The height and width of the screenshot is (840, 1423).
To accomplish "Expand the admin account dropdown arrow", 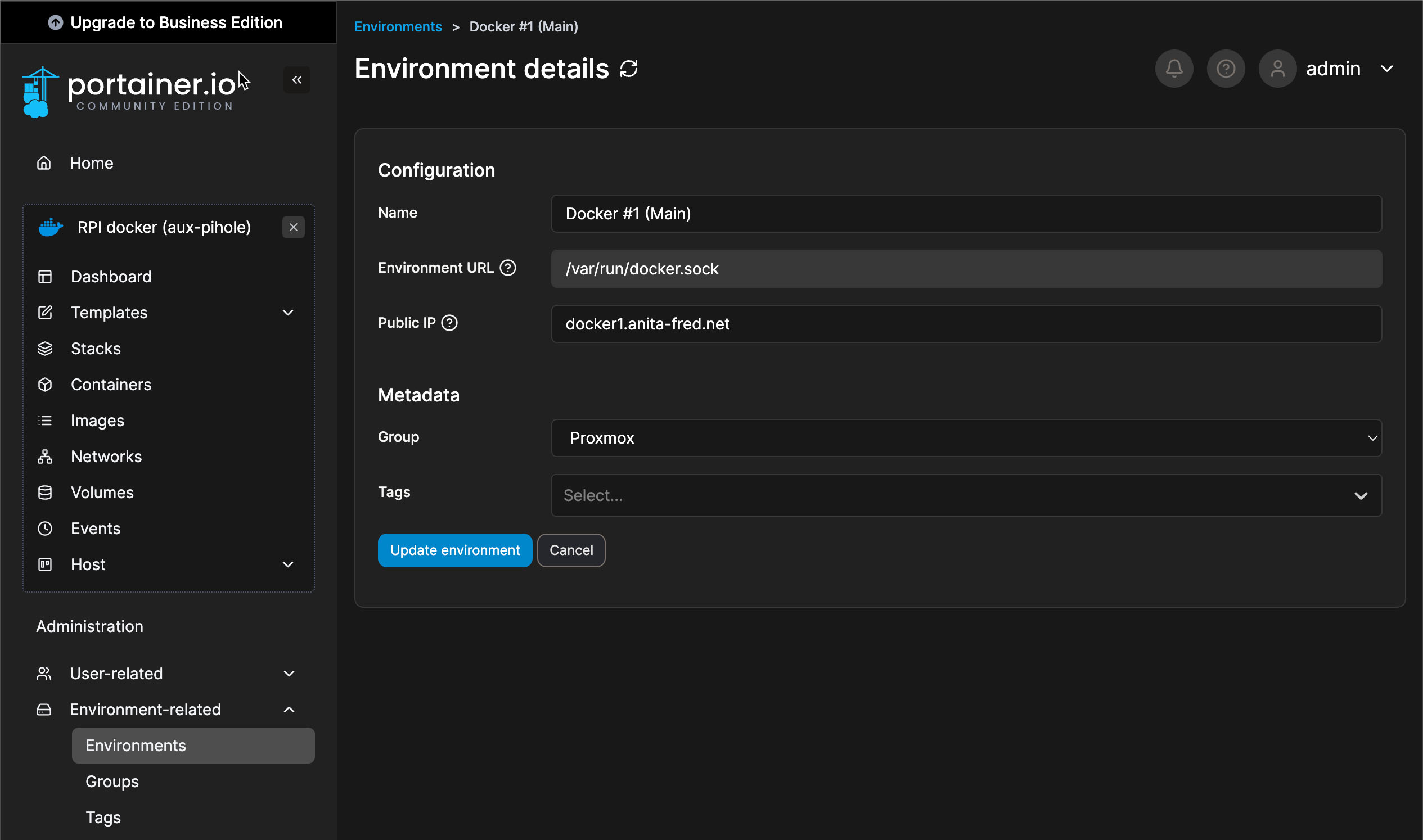I will [1387, 69].
